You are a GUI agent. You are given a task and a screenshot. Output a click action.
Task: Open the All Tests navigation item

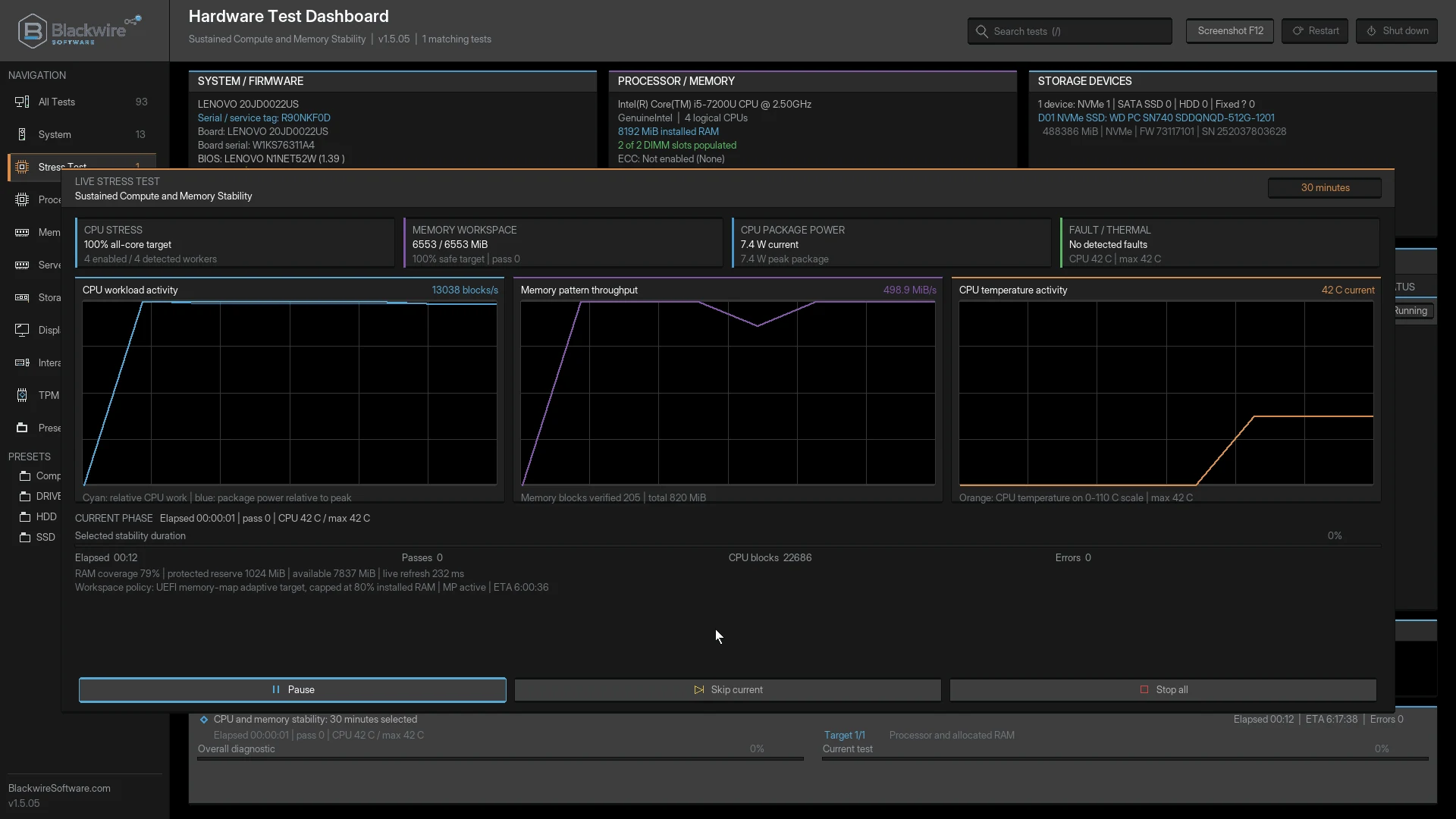[82, 102]
